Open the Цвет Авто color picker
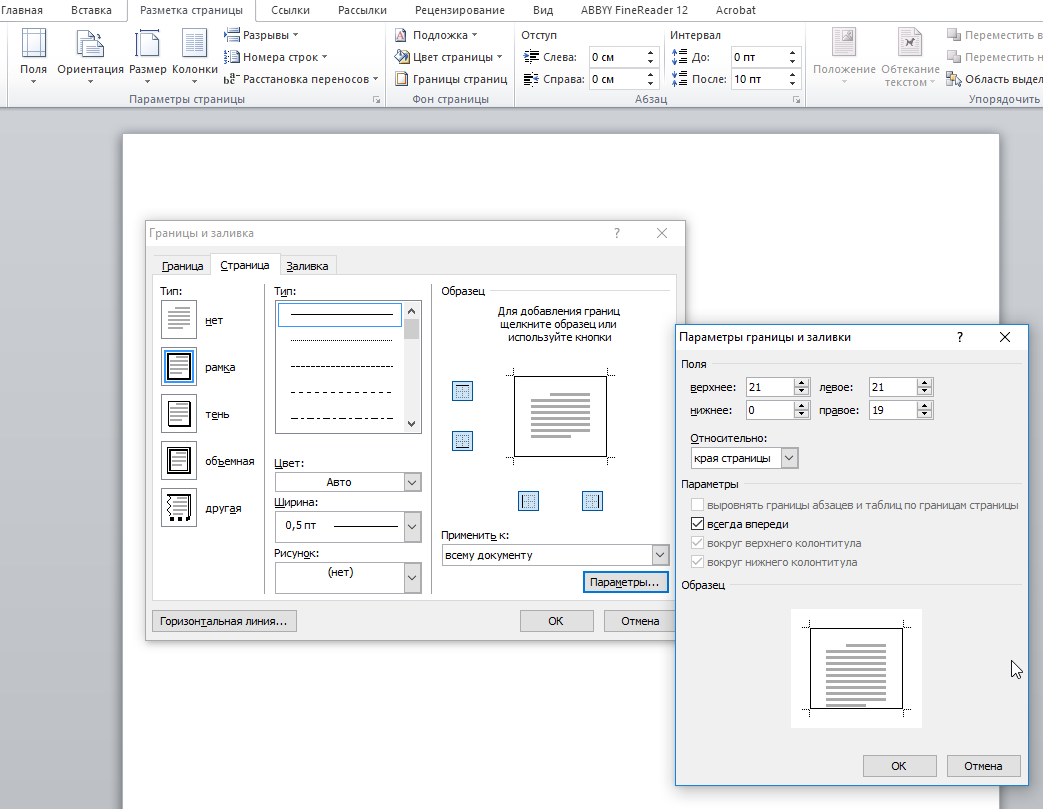 tap(412, 482)
